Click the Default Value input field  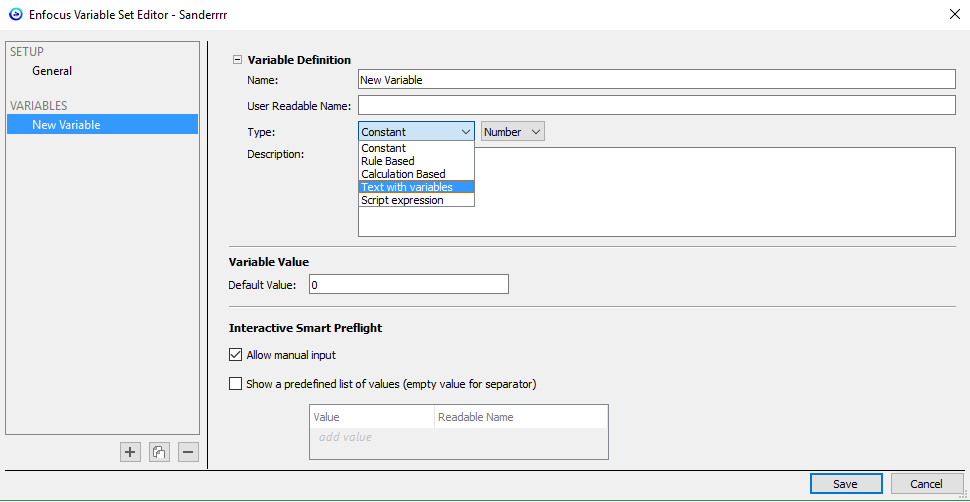click(x=408, y=285)
